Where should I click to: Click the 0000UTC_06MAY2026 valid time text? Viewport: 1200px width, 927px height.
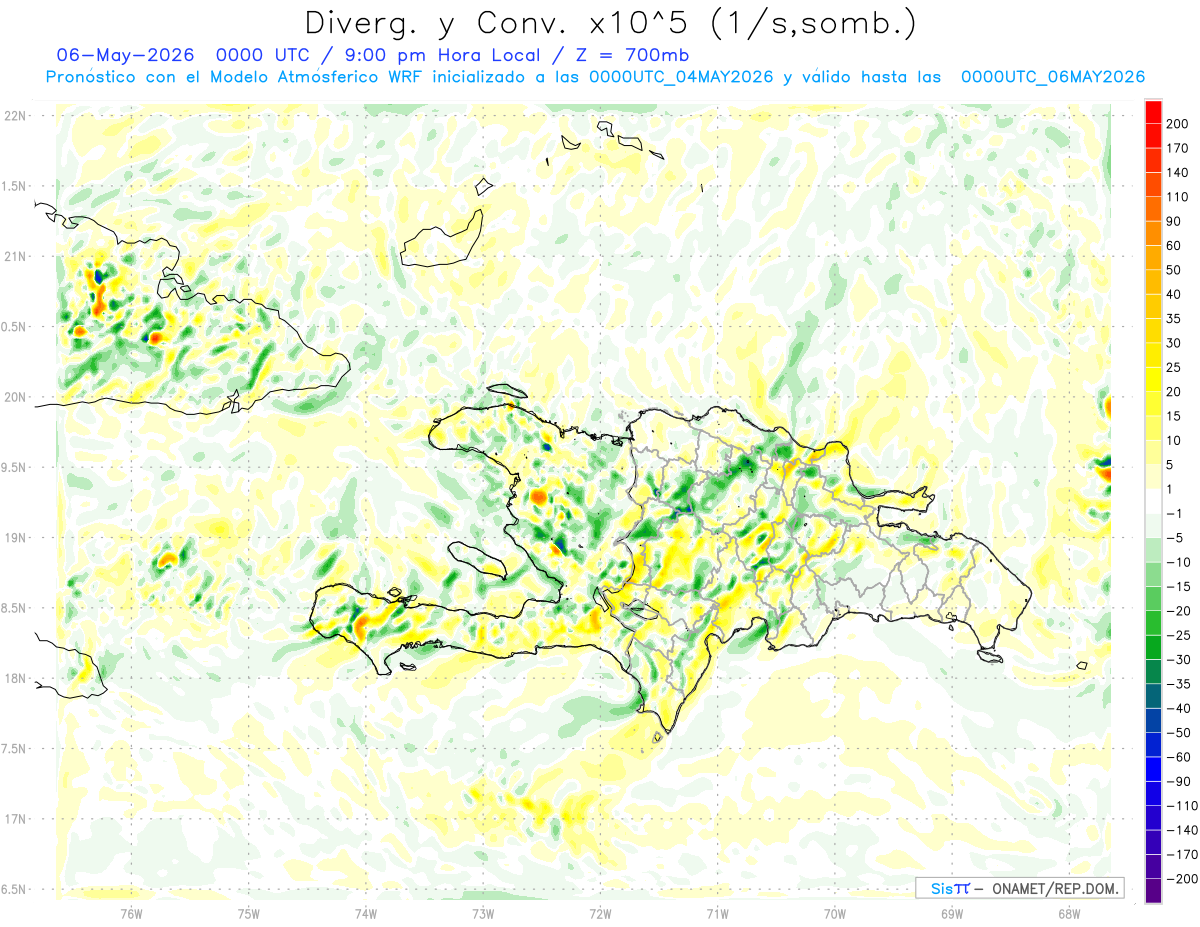point(1053,77)
